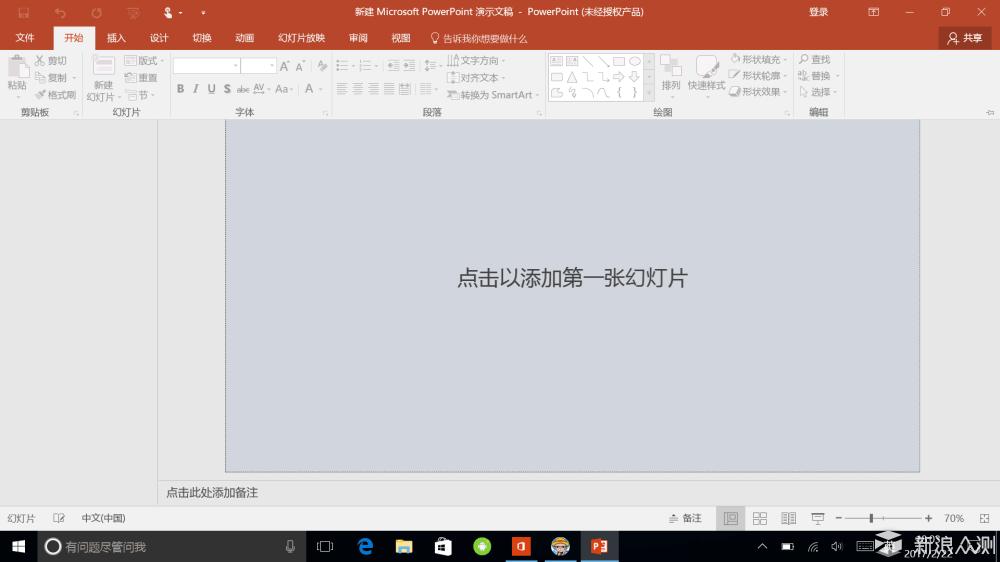
Task: Toggle Underline formatting
Action: coord(211,89)
